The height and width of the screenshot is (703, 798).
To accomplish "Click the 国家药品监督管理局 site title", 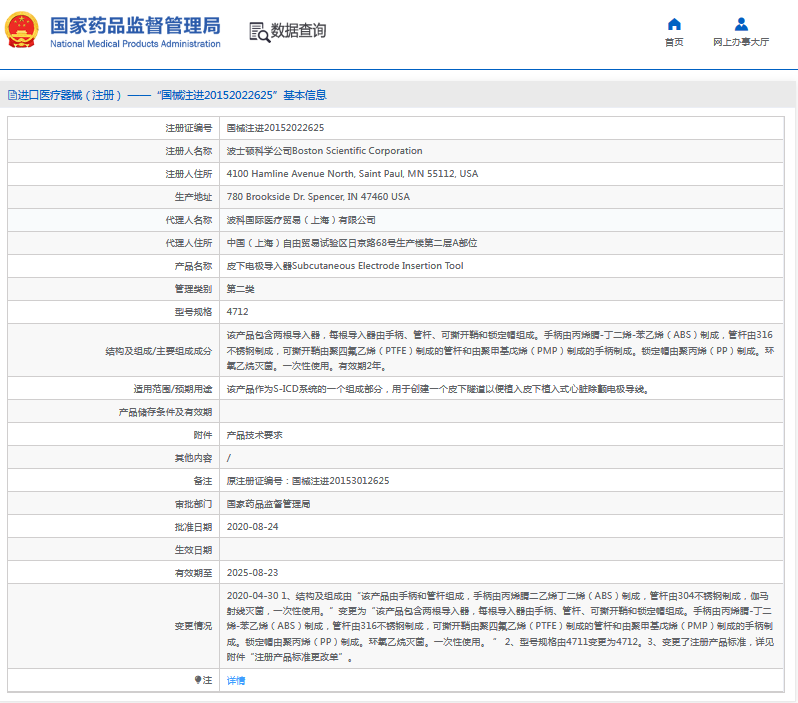I will (x=134, y=25).
